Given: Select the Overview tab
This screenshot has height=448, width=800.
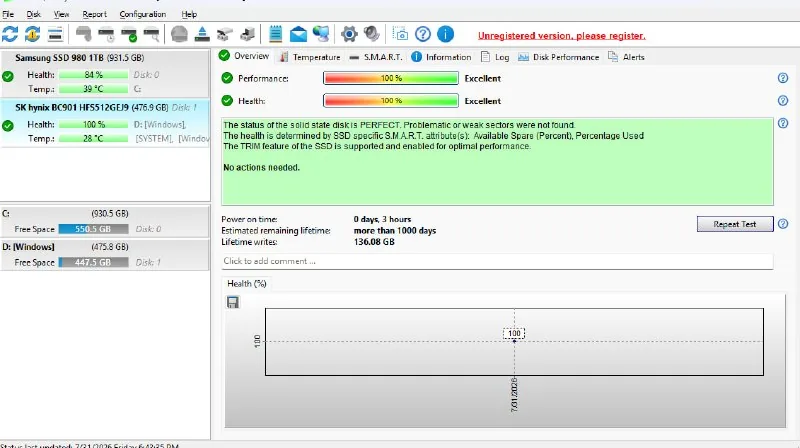Looking at the screenshot, I should click(244, 56).
